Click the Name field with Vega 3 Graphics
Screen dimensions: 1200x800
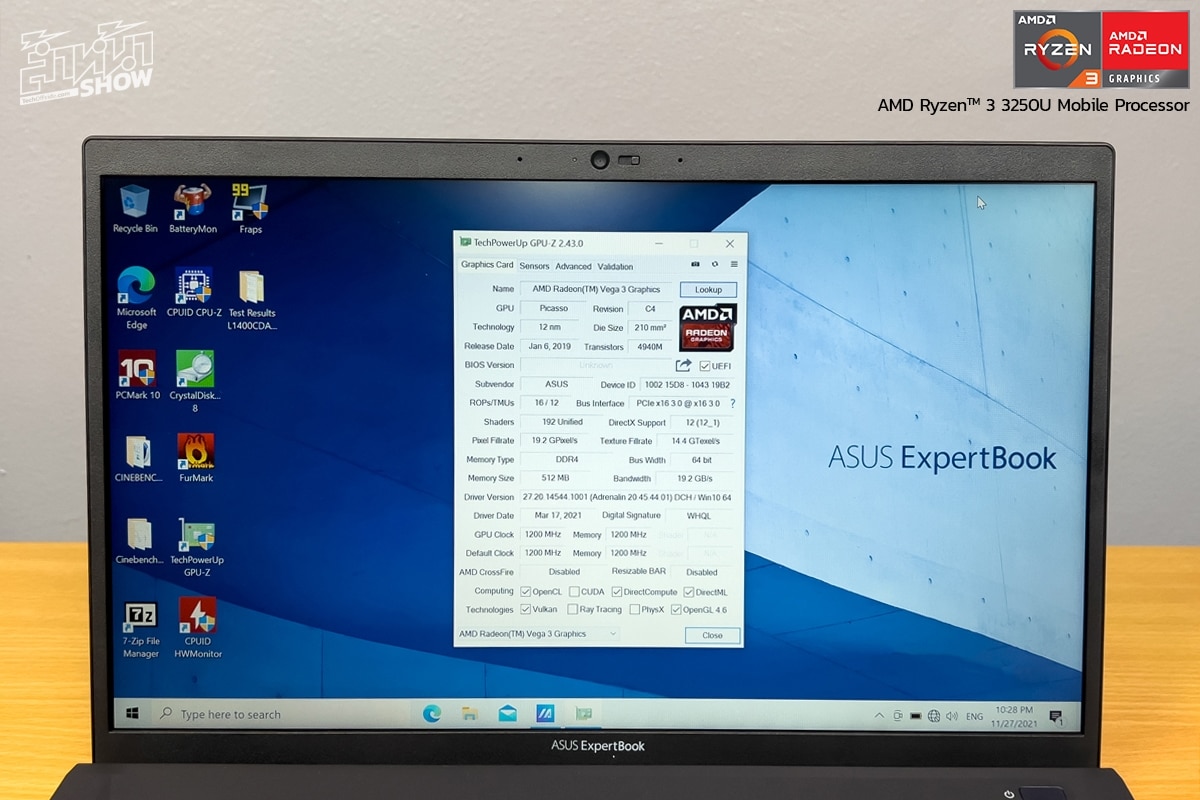click(596, 290)
